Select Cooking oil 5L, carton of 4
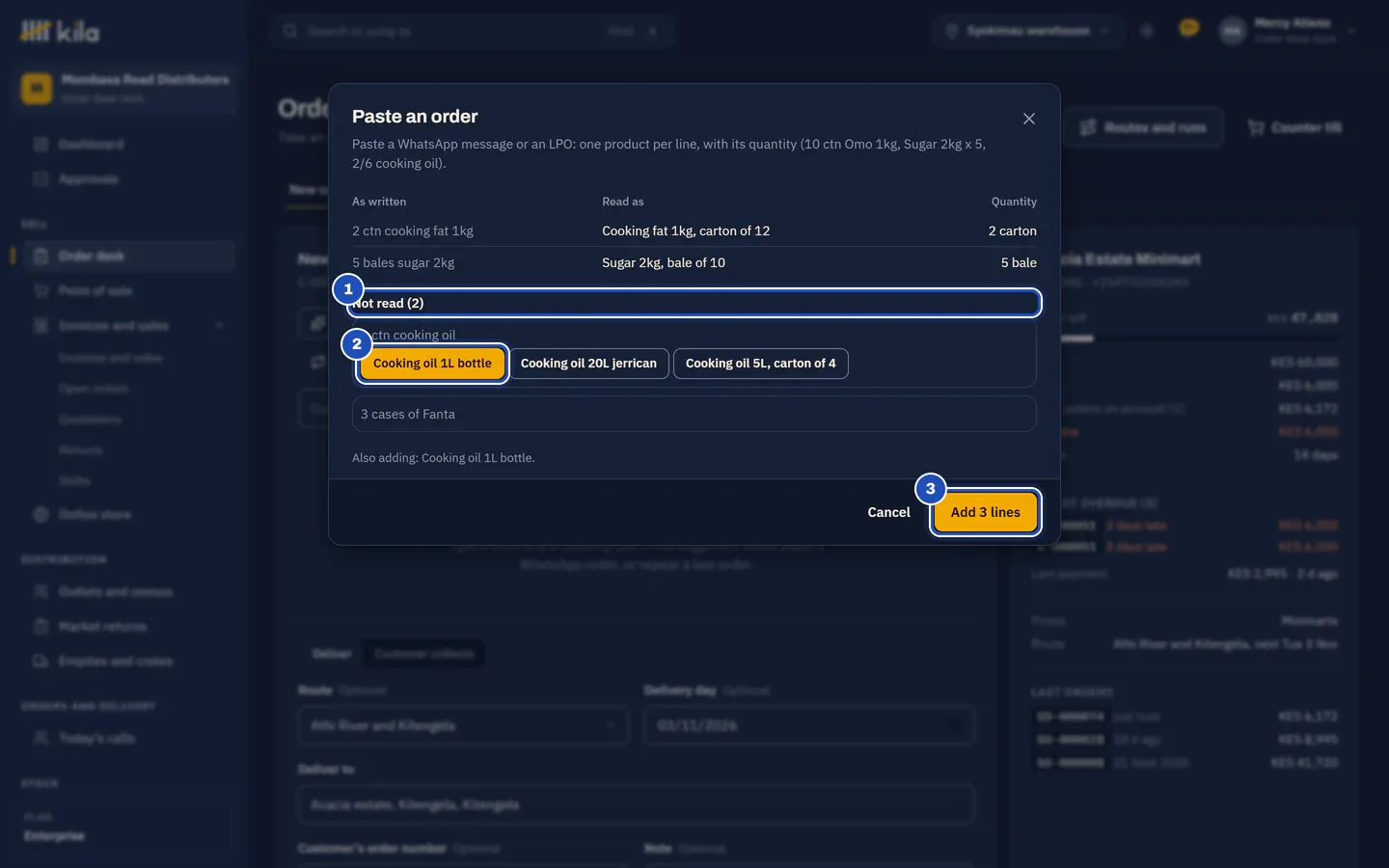 760,364
